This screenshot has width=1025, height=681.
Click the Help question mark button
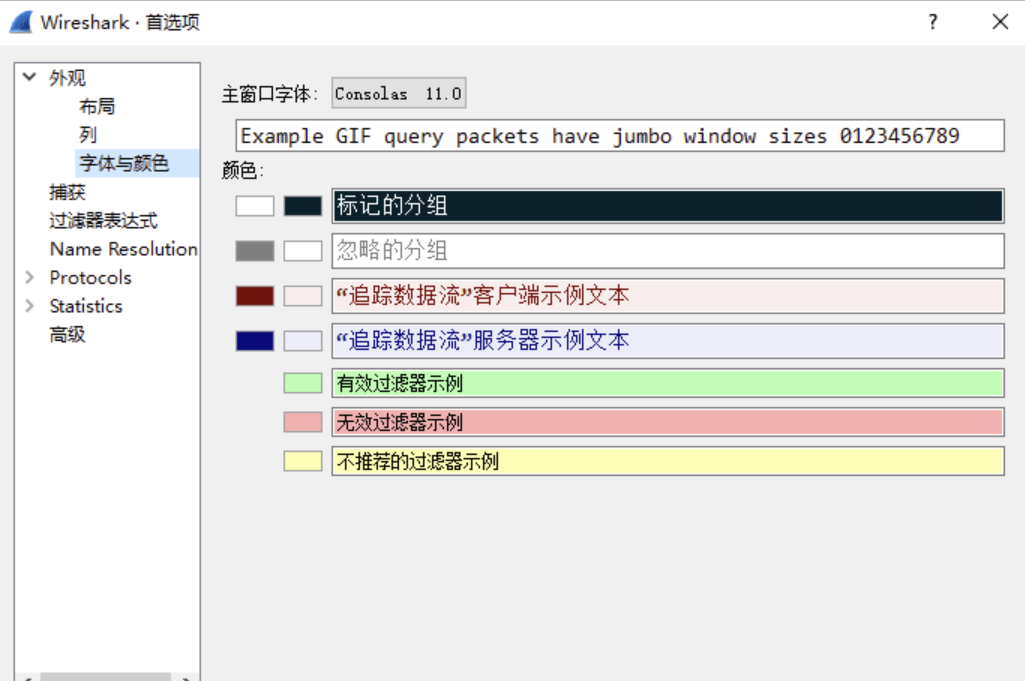(931, 21)
